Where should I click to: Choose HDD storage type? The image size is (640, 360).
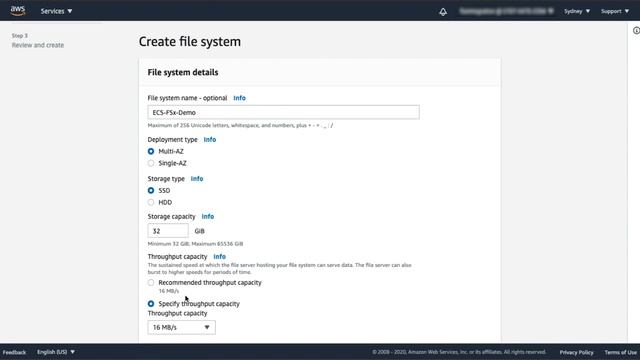coord(151,202)
